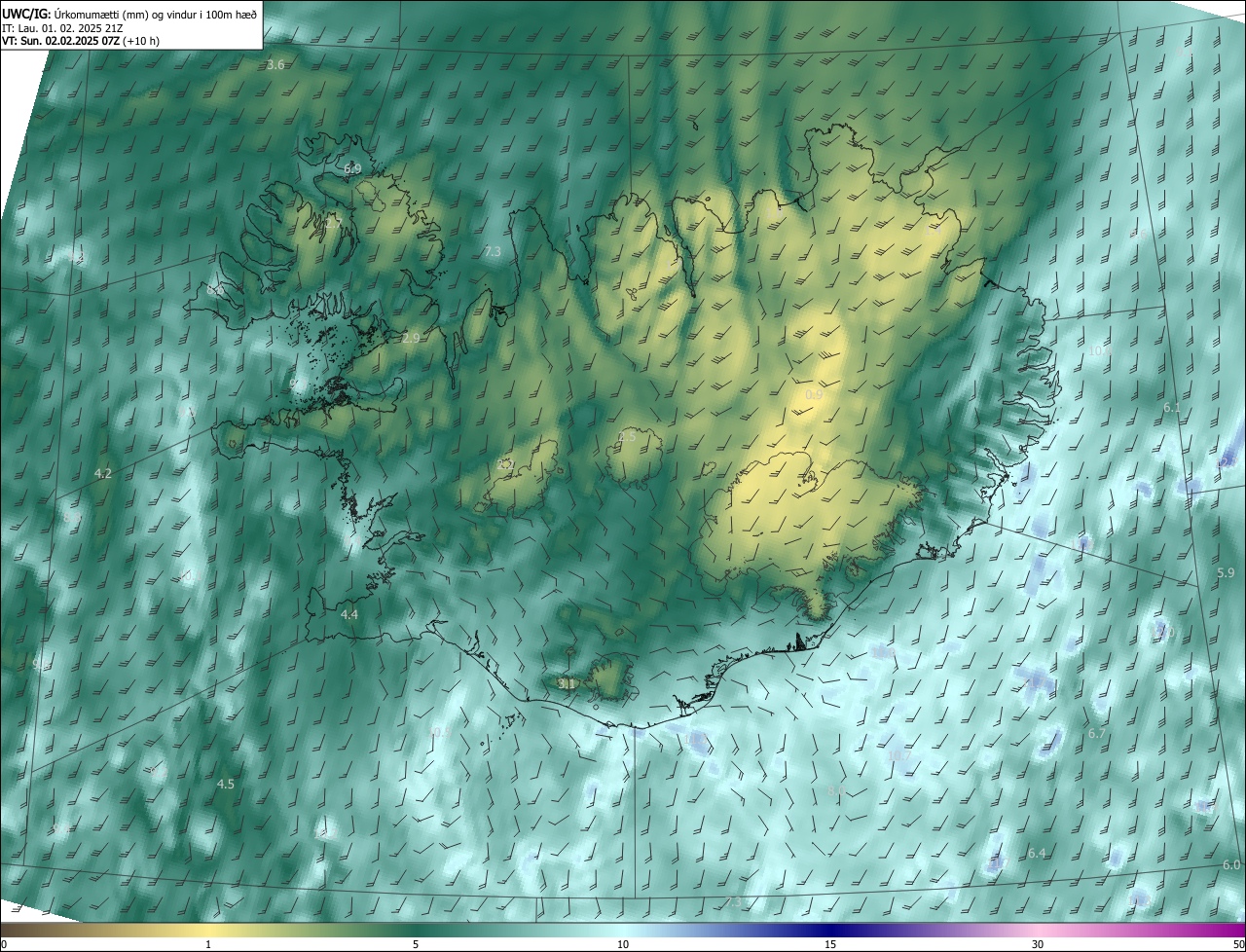
Task: Click the 5.9 value label on map
Action: click(x=1226, y=573)
